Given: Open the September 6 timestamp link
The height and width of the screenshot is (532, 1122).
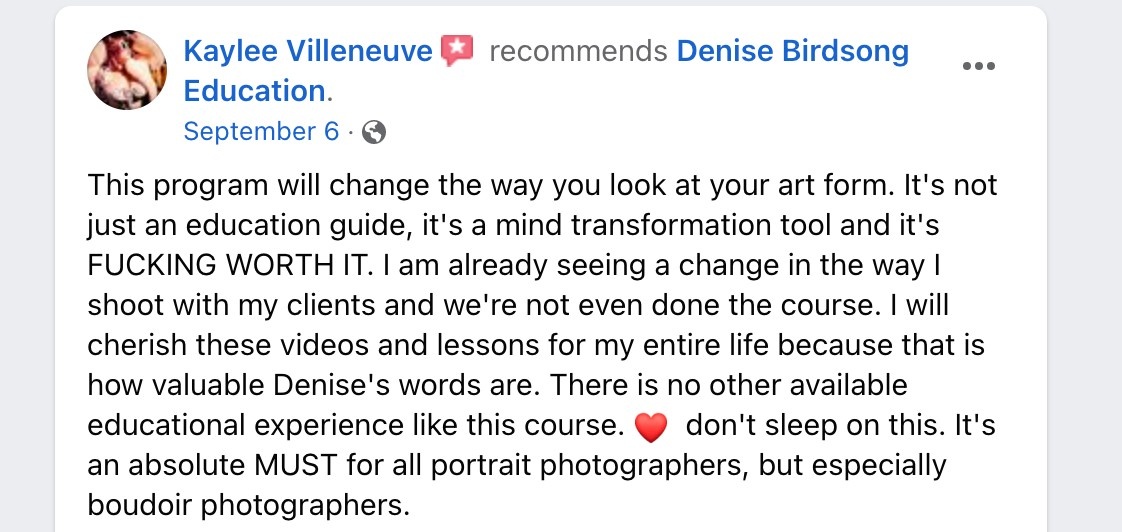Looking at the screenshot, I should pos(262,132).
